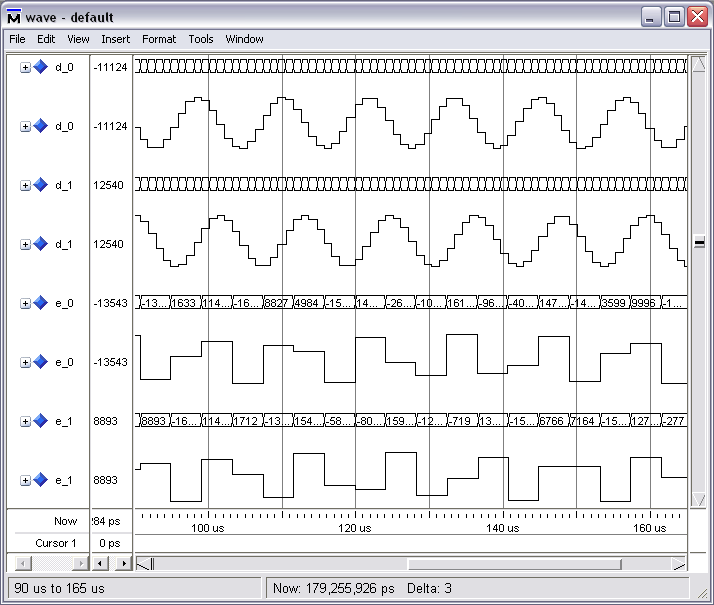Open the Format menu
714x605 pixels.
click(x=158, y=39)
